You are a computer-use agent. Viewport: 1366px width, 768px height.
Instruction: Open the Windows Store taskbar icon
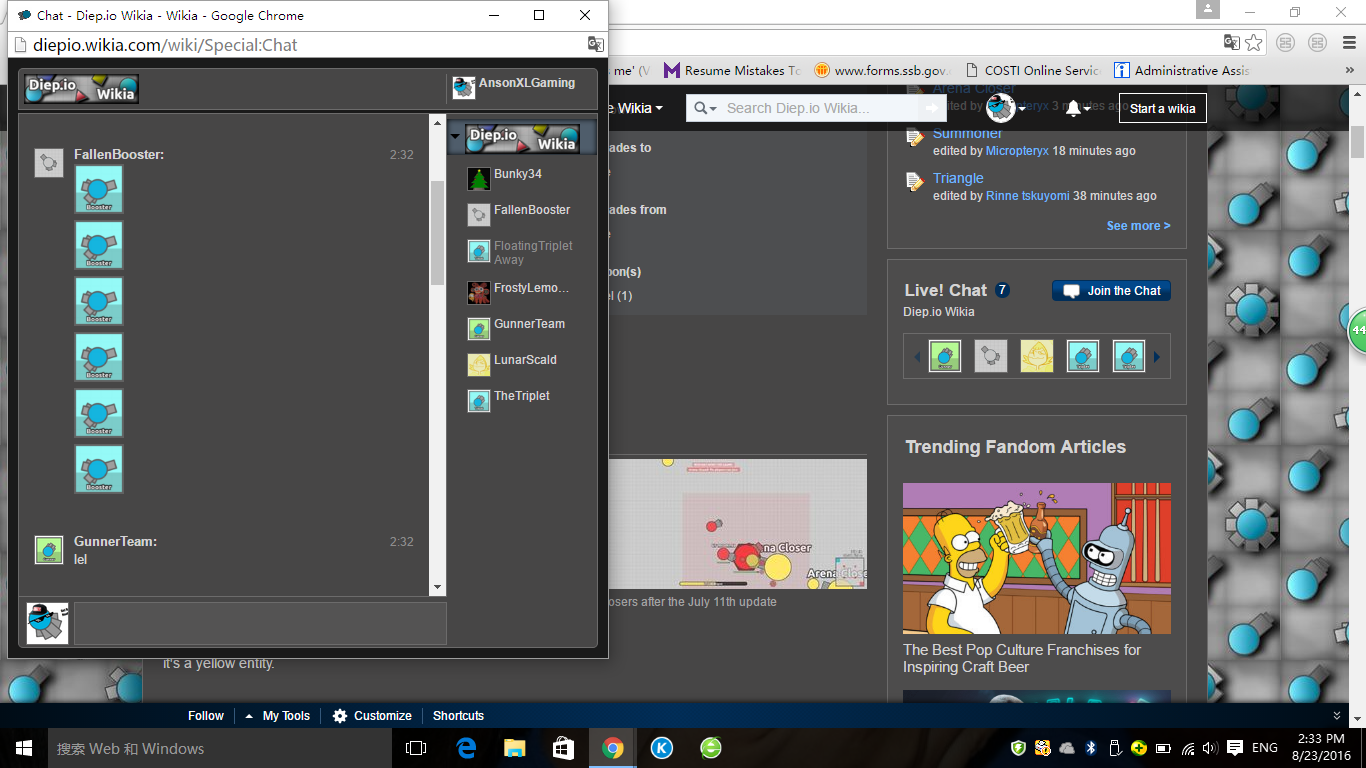coord(564,748)
